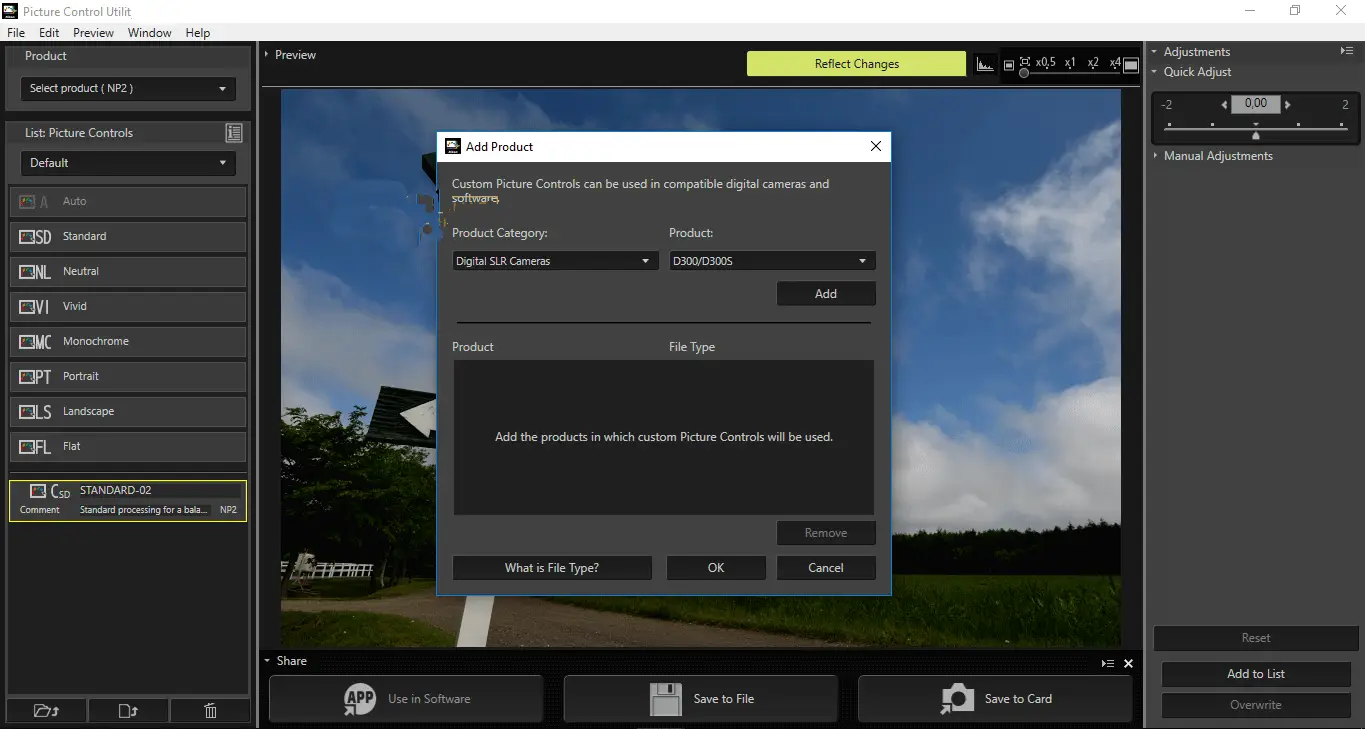Set preview zoom to x2

tap(1093, 63)
